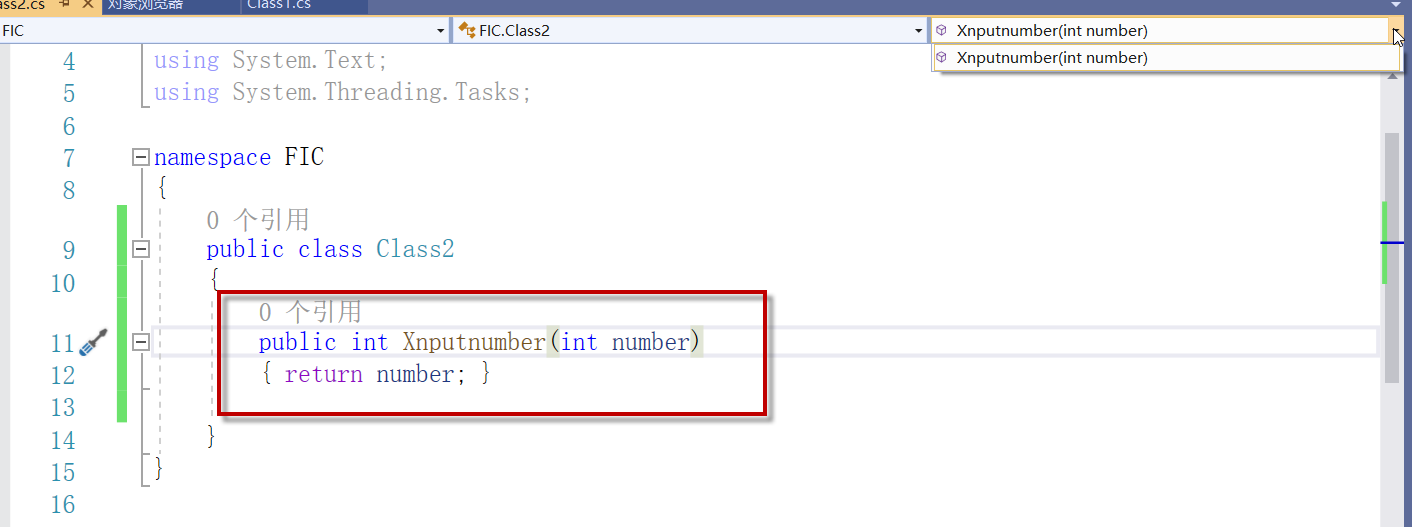Click the '0 个引用' link above Class2
The width and height of the screenshot is (1412, 527).
pyautogui.click(x=257, y=220)
